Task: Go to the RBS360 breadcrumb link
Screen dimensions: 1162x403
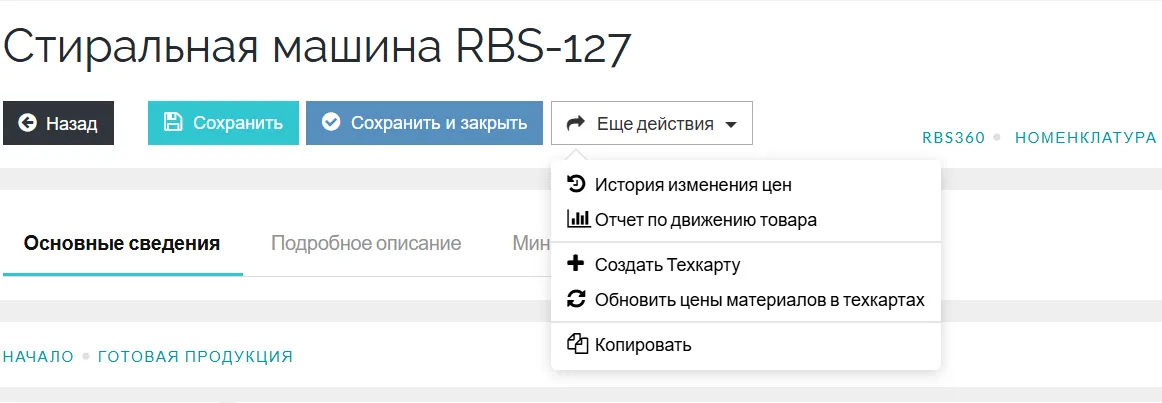Action: point(953,138)
